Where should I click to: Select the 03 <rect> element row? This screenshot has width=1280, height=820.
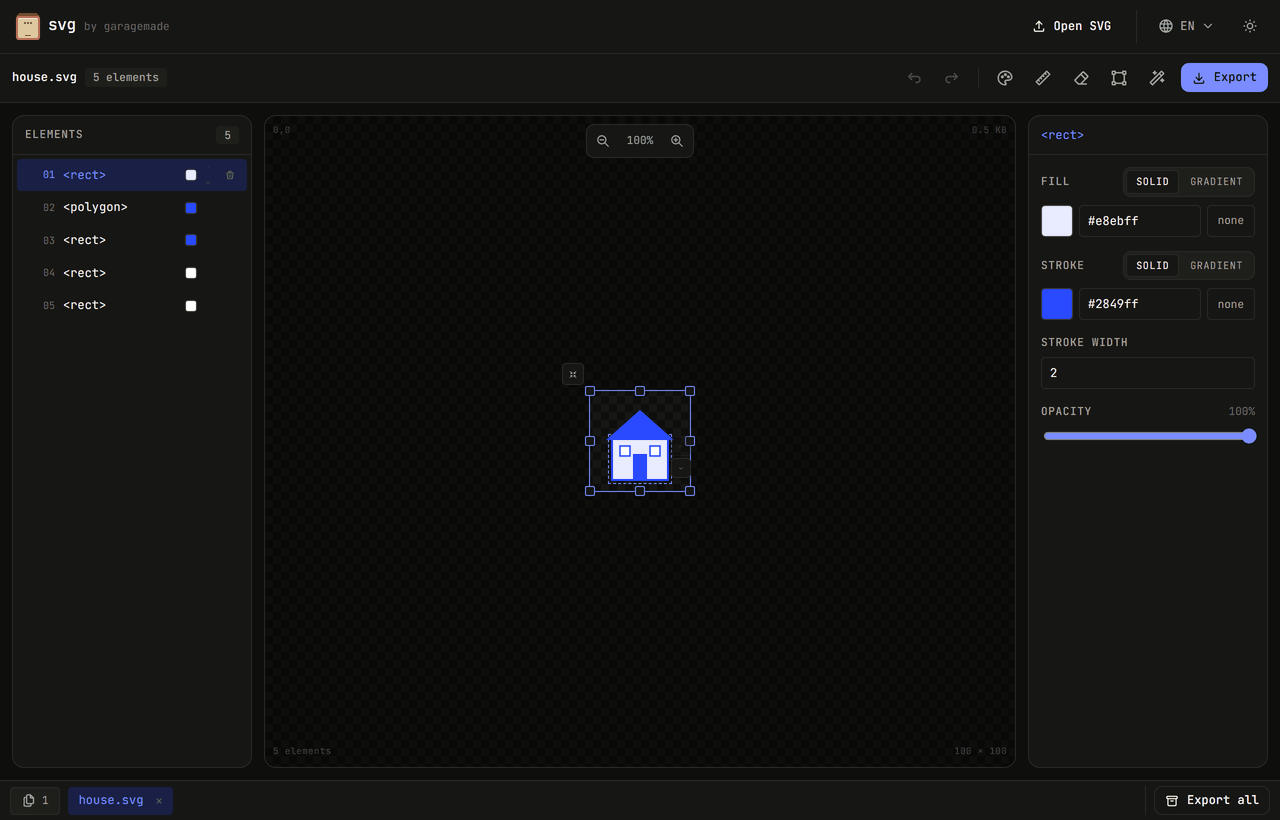pyautogui.click(x=132, y=240)
